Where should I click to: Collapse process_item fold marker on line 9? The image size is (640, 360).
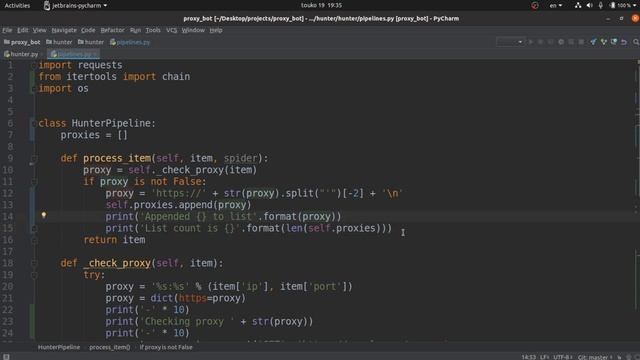[x=34, y=158]
